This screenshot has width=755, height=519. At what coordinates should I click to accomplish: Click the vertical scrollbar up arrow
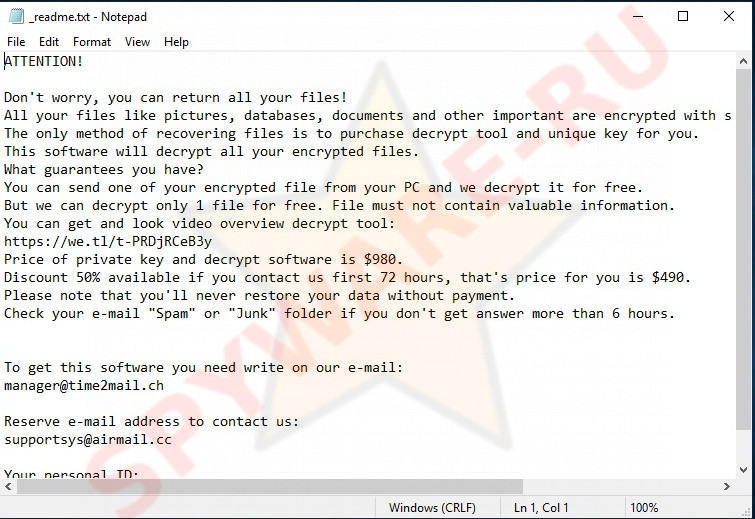coord(743,61)
